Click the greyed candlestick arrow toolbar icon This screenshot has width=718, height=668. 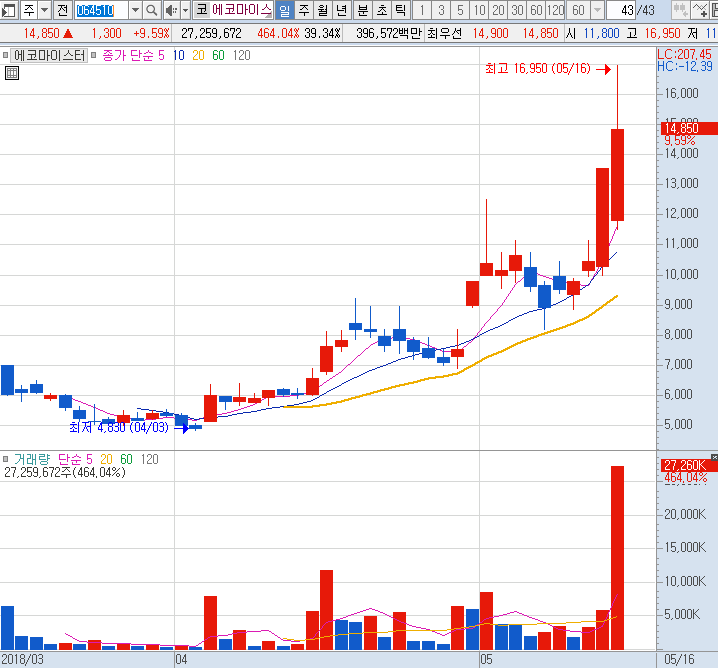click(x=680, y=10)
